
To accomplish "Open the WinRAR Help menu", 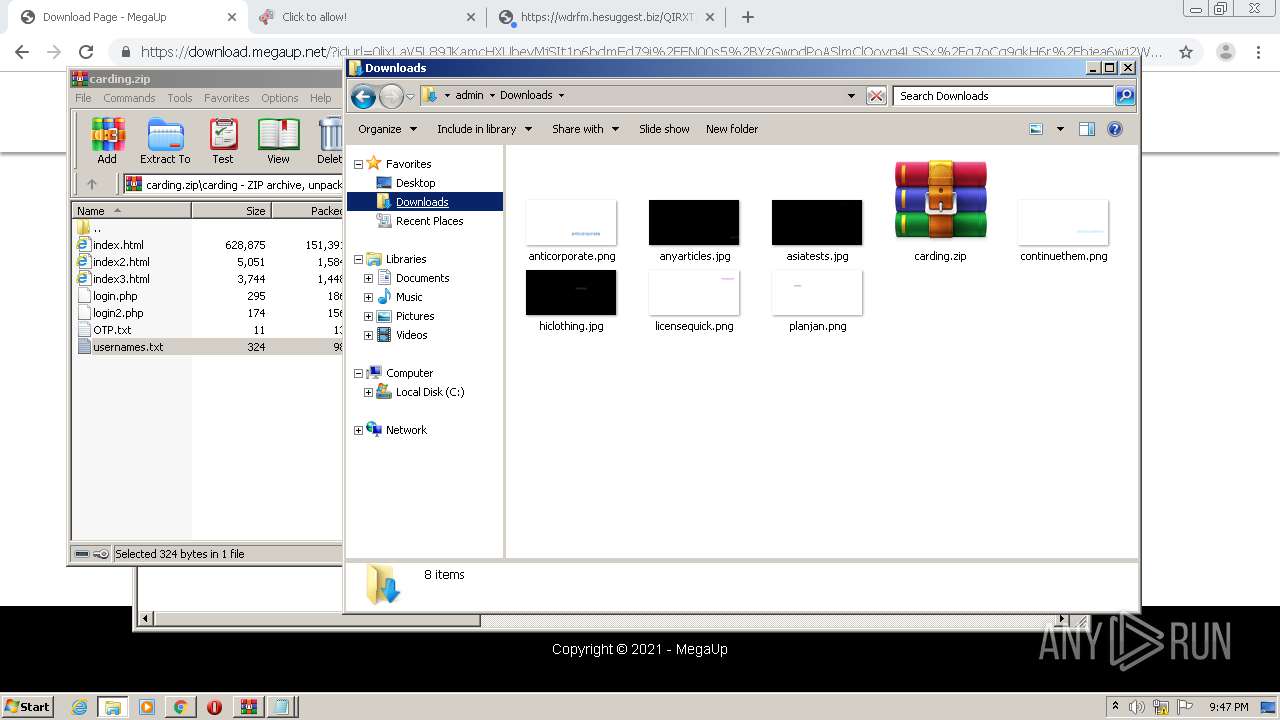I will 320,98.
